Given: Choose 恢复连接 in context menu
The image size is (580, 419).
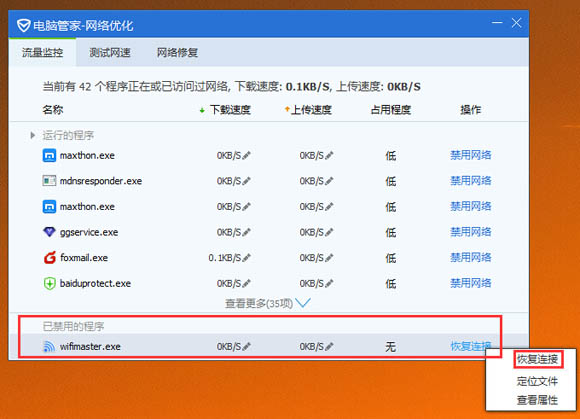Looking at the screenshot, I should (537, 359).
